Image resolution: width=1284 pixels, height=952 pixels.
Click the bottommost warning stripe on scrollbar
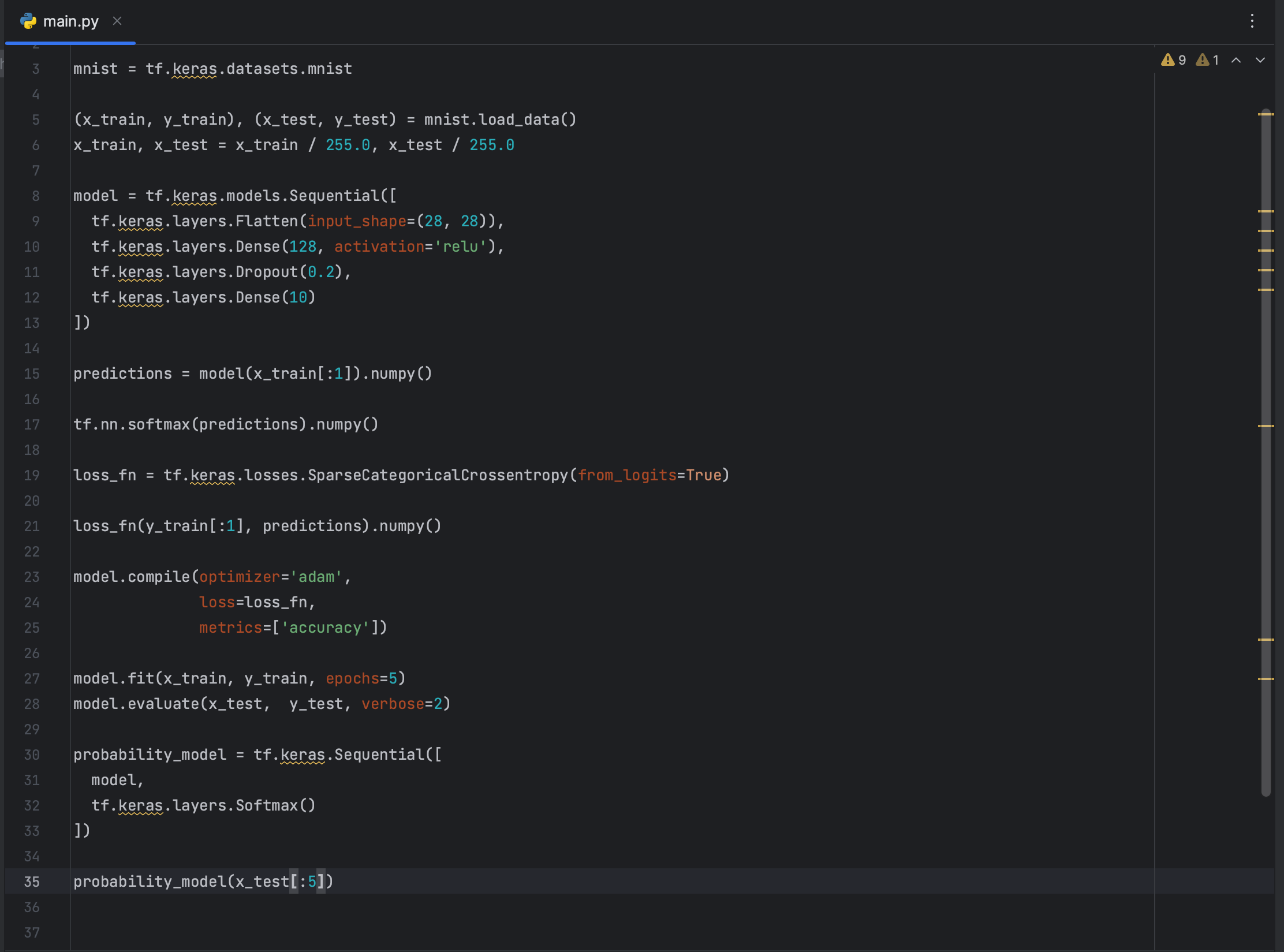pos(1266,679)
